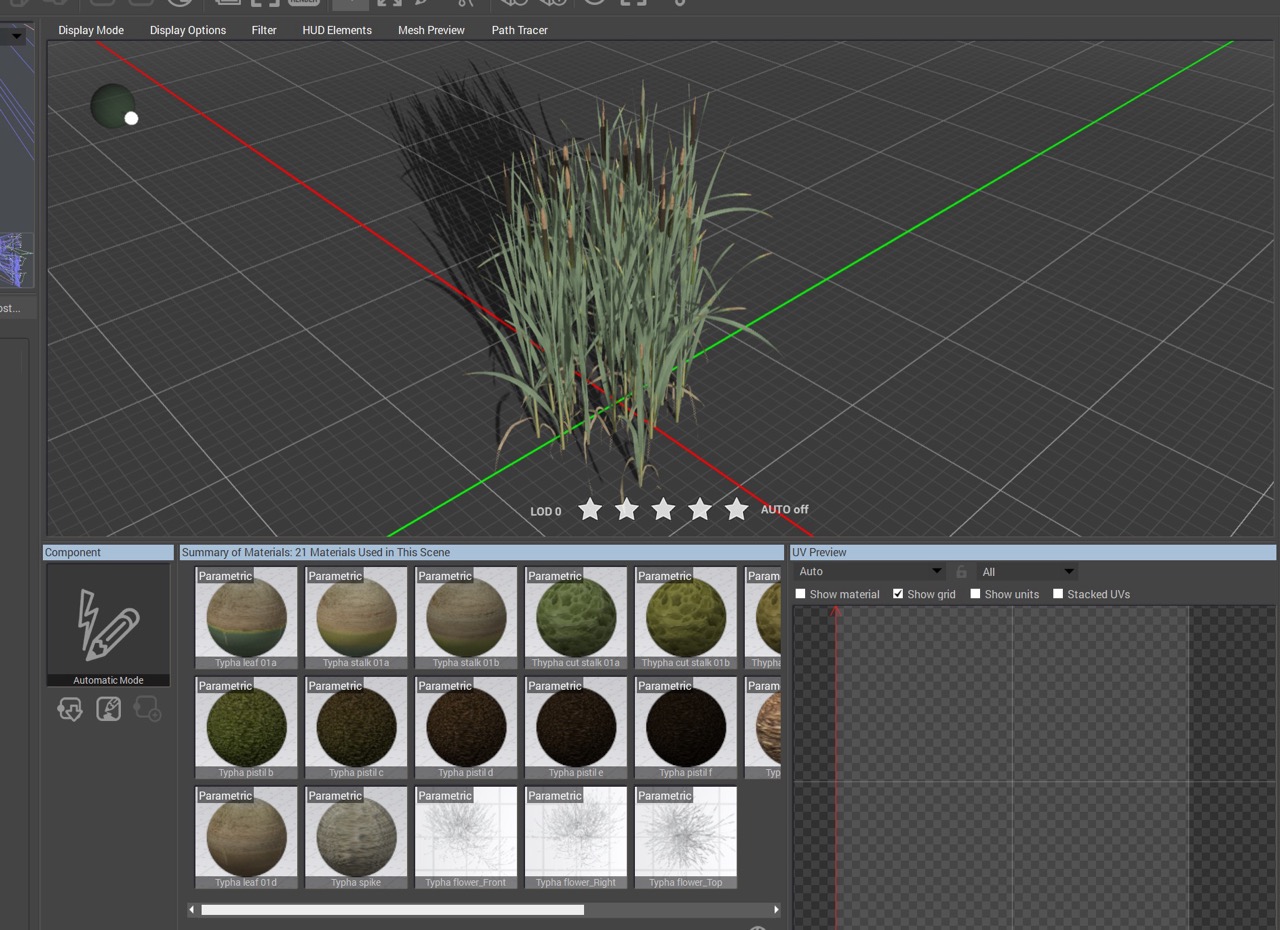Select the Typha stalk 01a material

(356, 618)
